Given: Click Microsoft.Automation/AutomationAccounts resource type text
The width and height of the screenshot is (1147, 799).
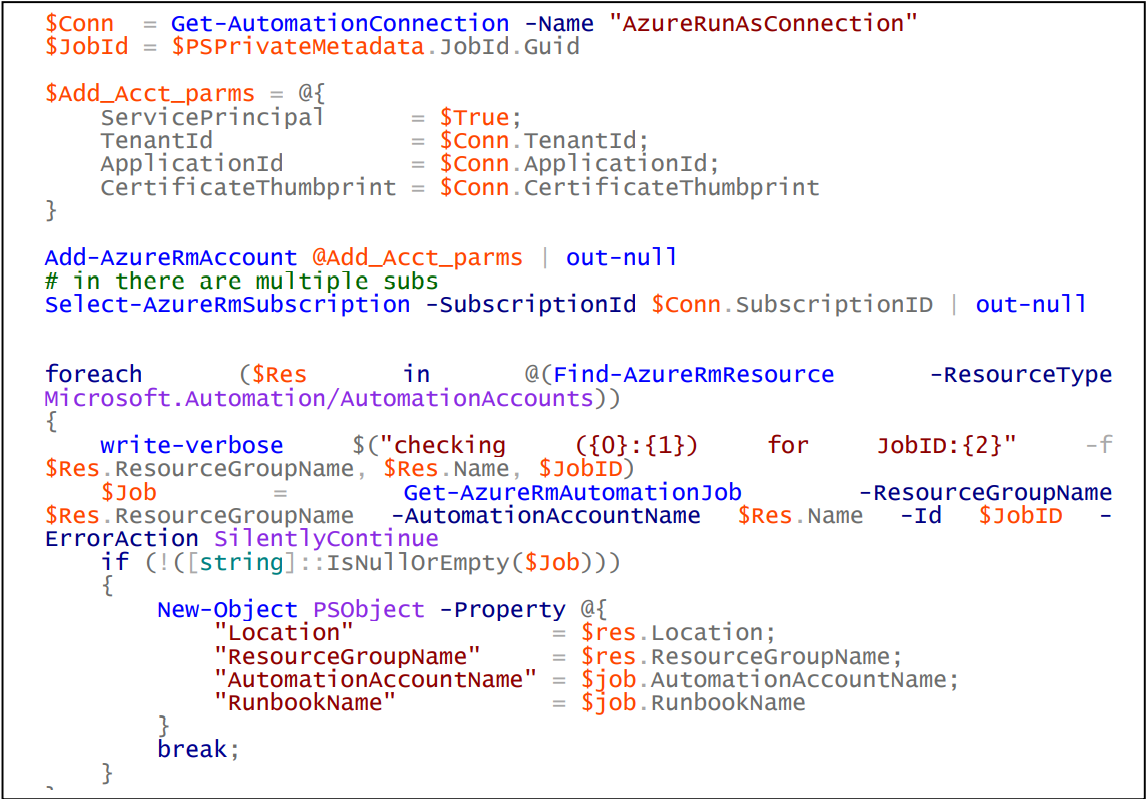Looking at the screenshot, I should coord(318,399).
